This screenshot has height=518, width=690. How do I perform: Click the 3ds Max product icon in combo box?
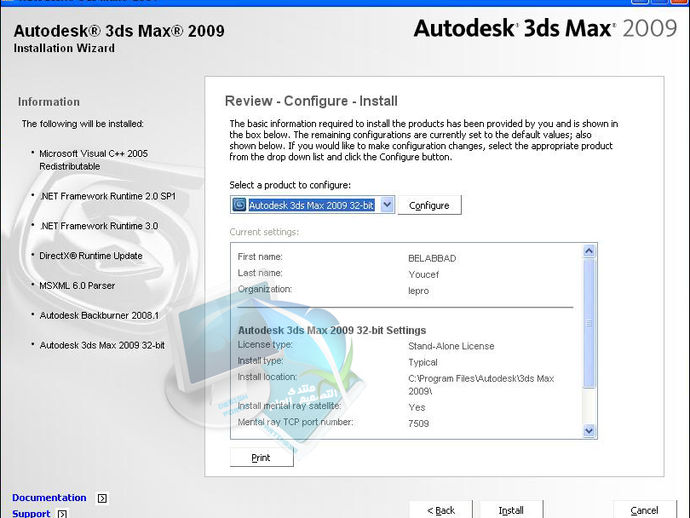click(239, 205)
